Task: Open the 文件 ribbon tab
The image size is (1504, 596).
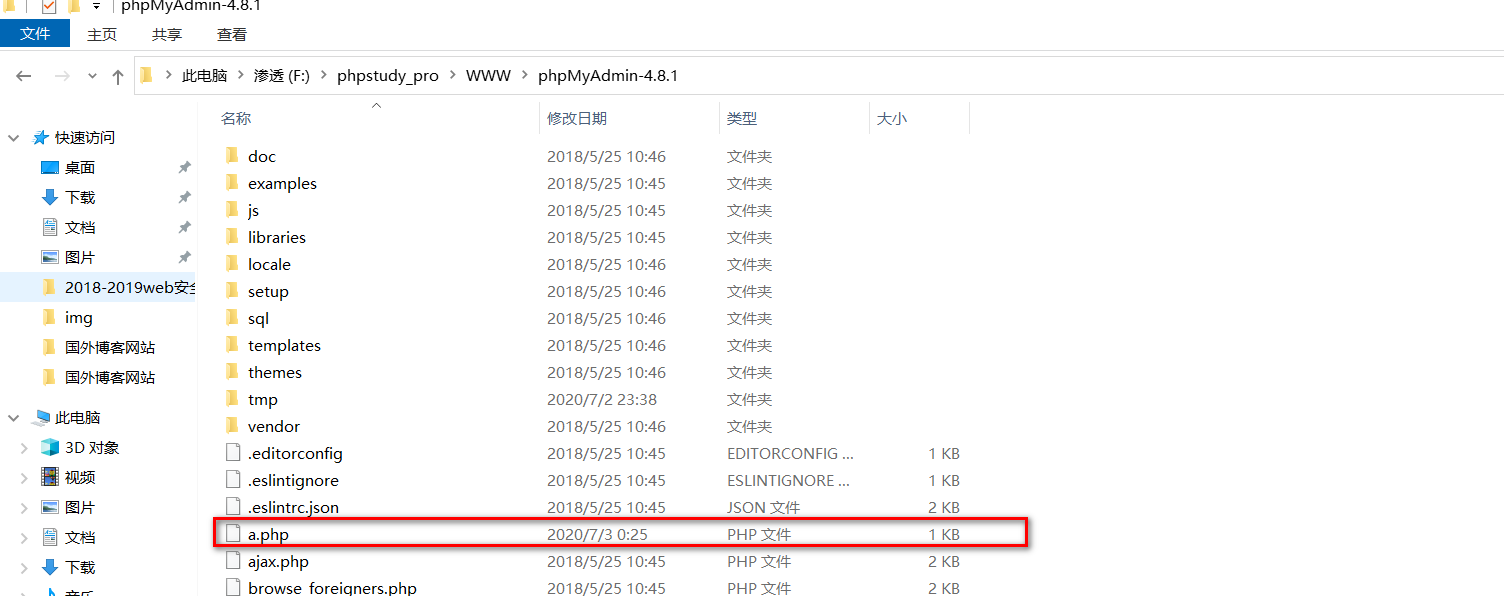Action: coord(35,34)
